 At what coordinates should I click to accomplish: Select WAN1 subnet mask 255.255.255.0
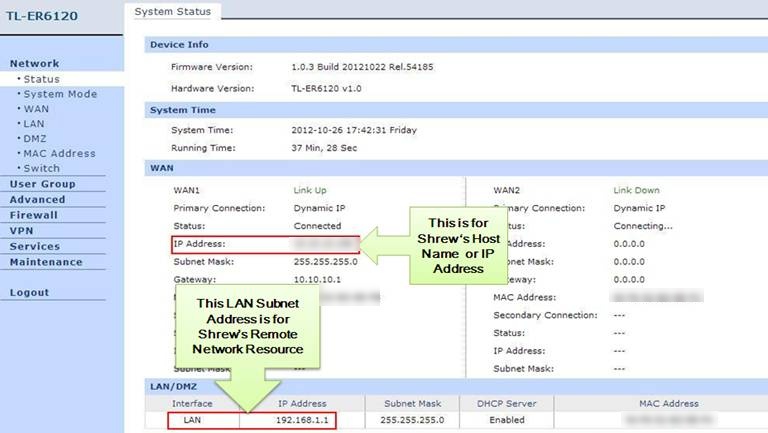[326, 262]
